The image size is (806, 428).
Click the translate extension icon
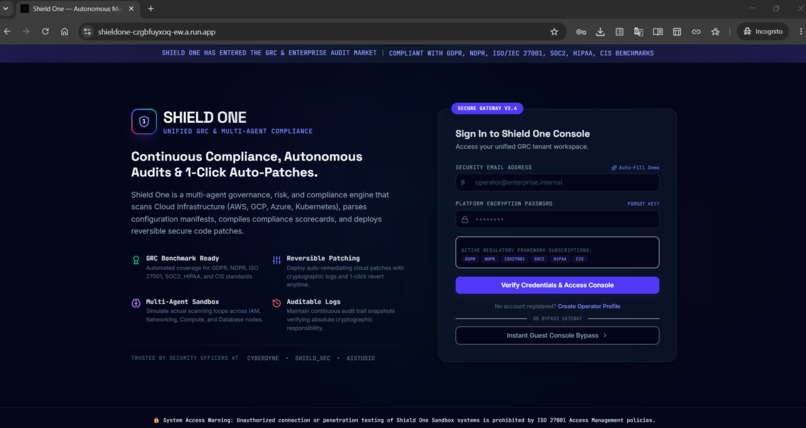[x=638, y=32]
